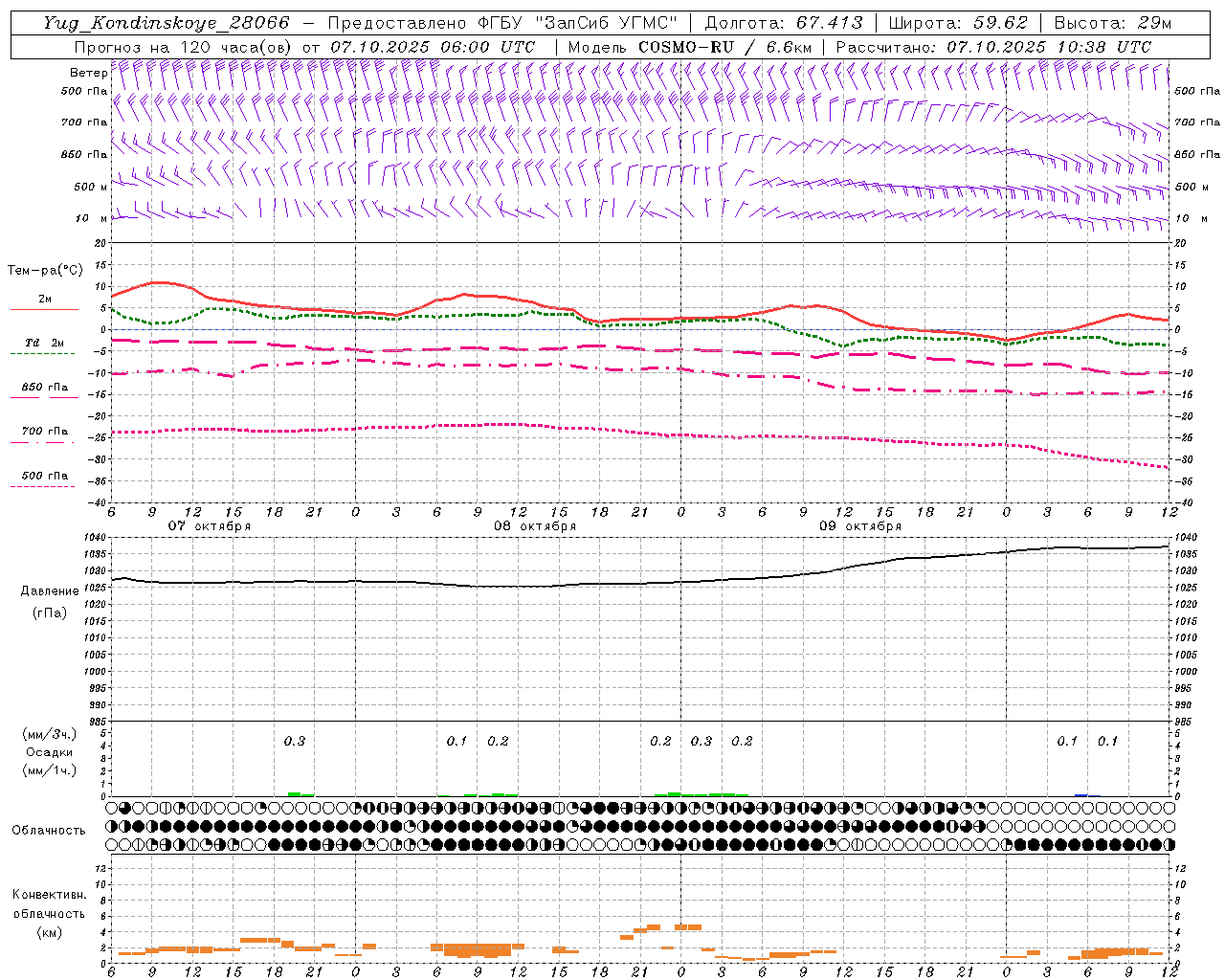Click the 10 м wind level label on left
Viewport: 1225px width, 980px height.
point(91,218)
